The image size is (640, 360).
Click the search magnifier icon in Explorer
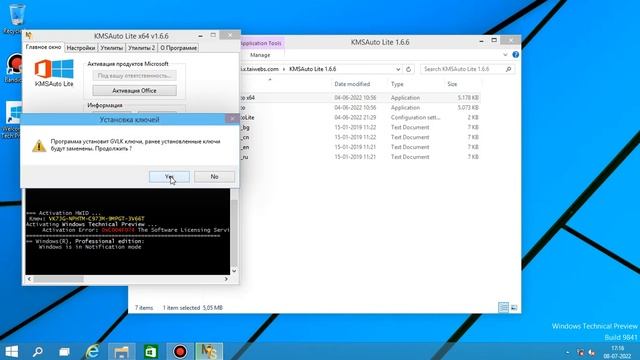(509, 69)
